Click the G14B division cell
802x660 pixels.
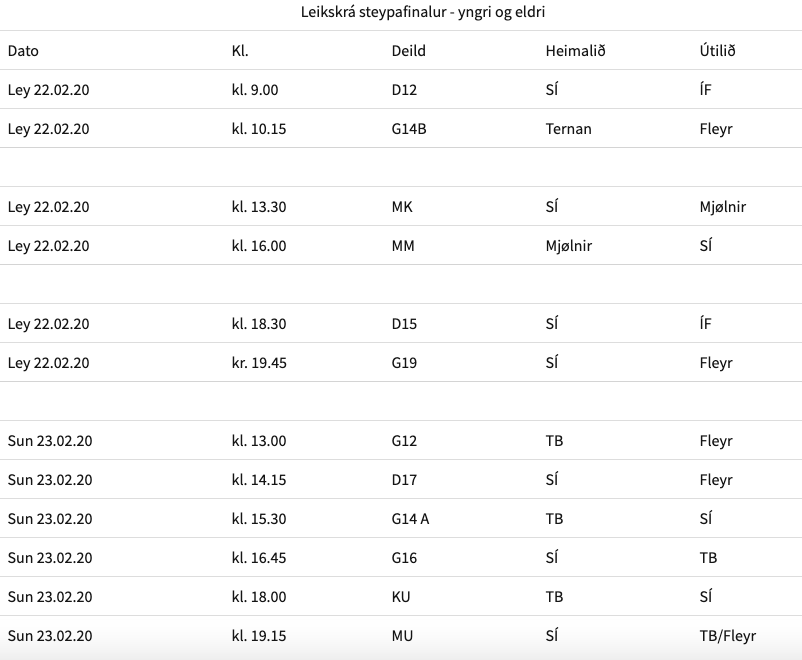[409, 128]
